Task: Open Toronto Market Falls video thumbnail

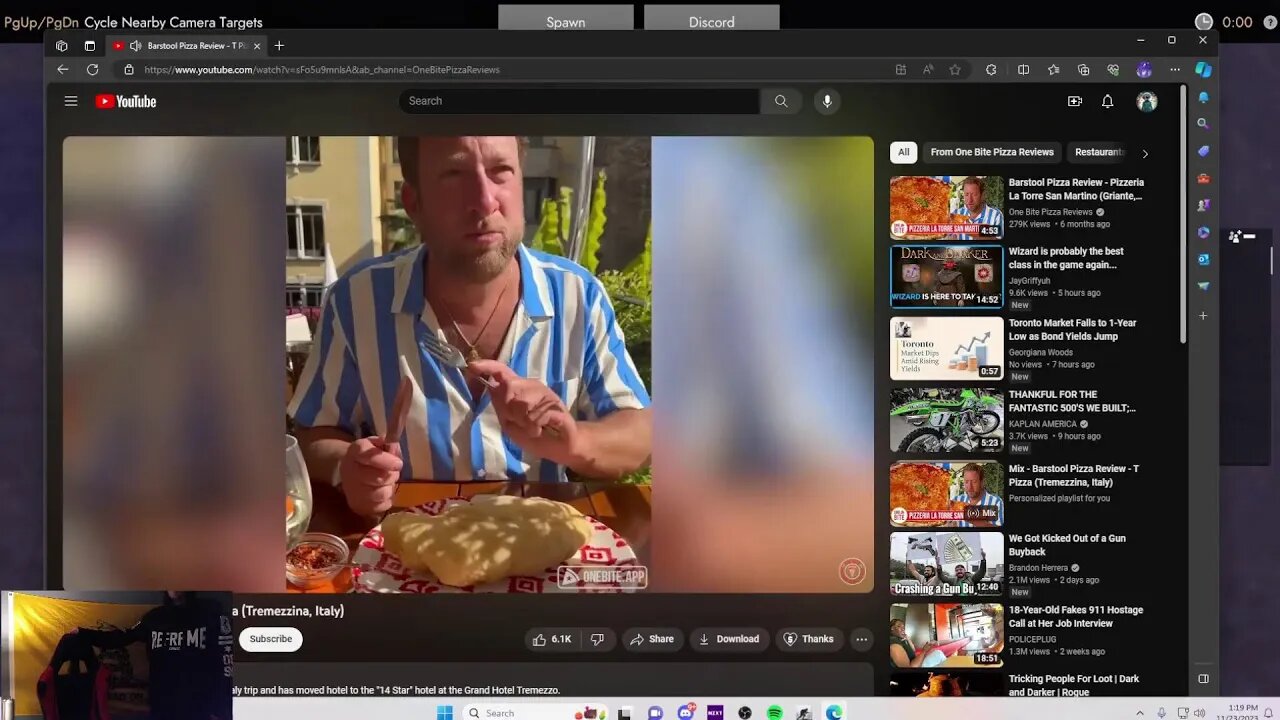Action: tap(946, 348)
